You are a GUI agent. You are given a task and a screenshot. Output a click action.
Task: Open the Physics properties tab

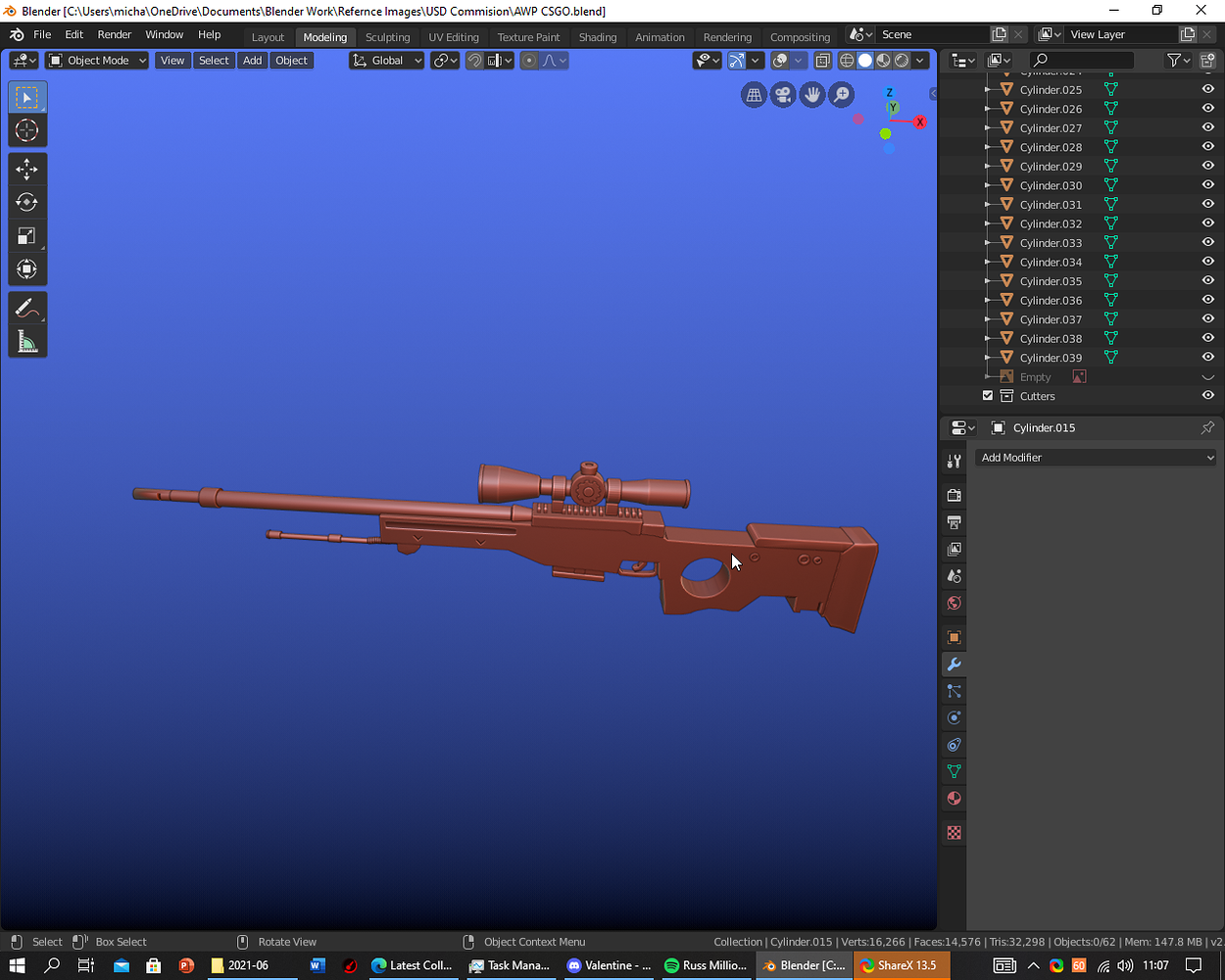pyautogui.click(x=954, y=717)
